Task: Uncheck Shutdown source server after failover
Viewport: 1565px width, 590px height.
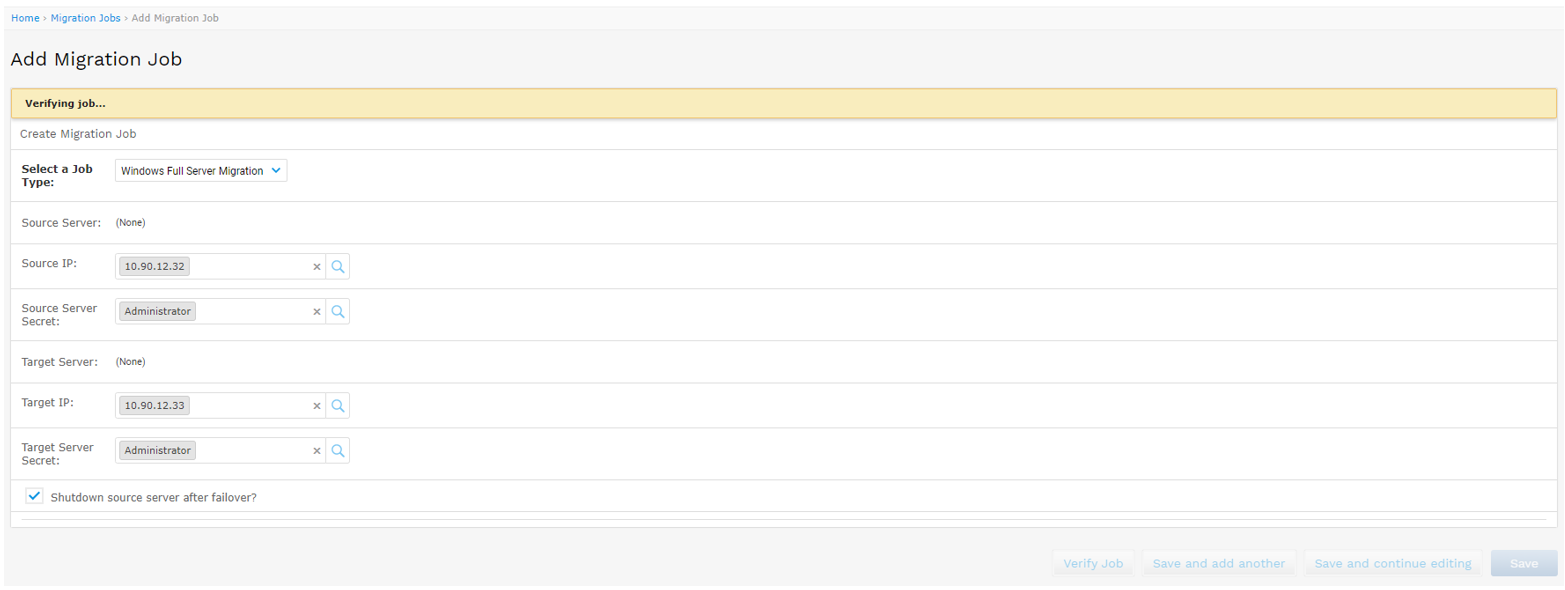Action: point(35,496)
